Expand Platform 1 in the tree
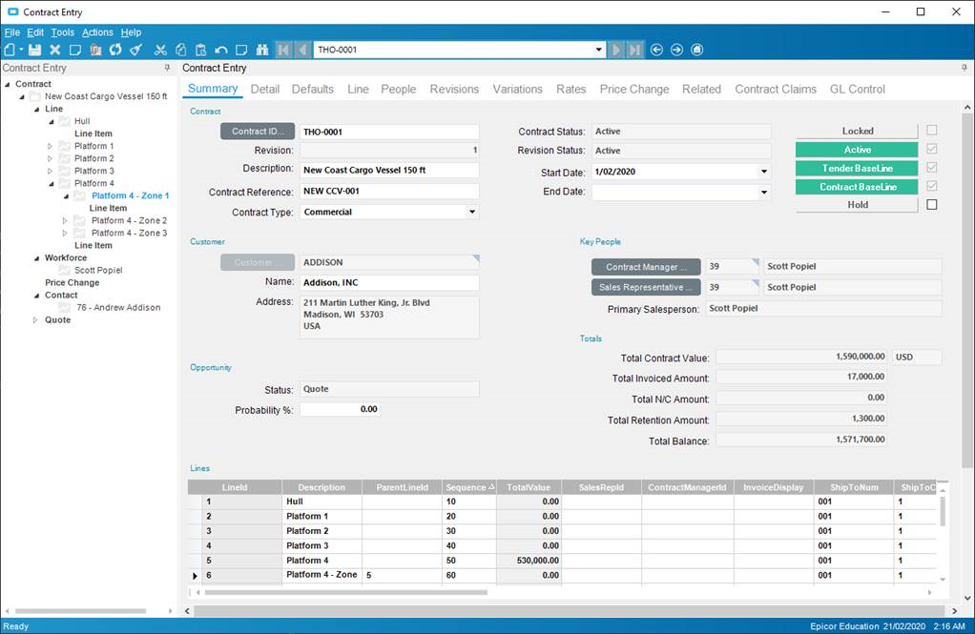 pyautogui.click(x=50, y=146)
